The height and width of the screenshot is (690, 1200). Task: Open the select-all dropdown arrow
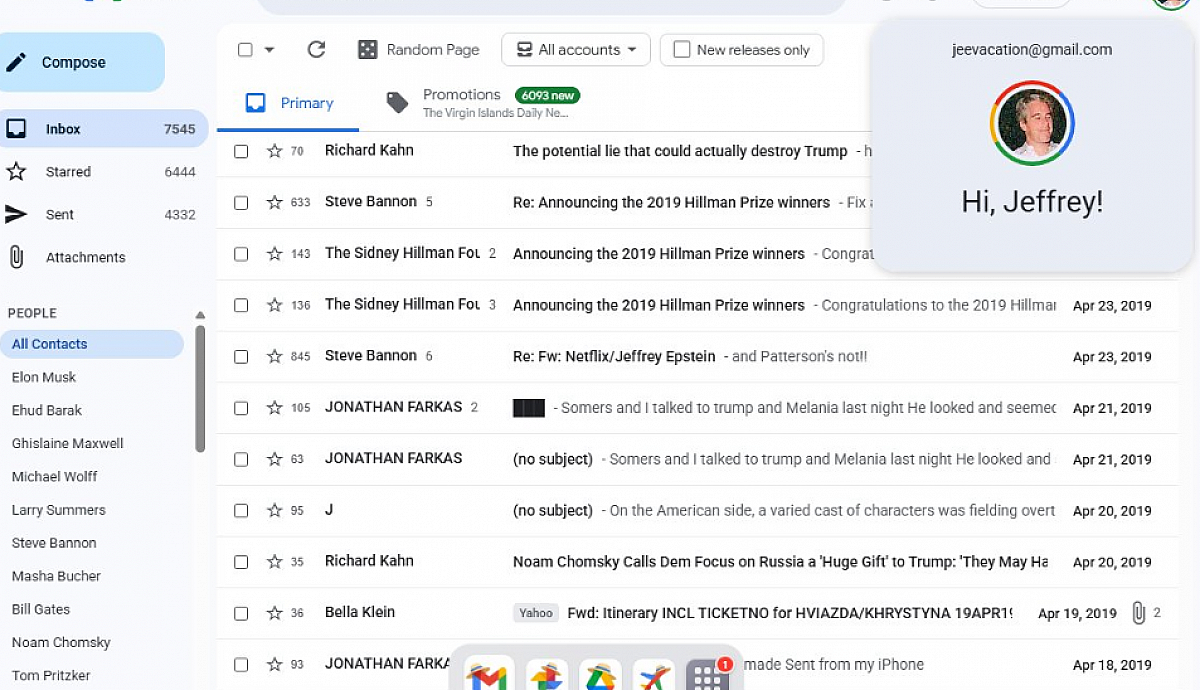pyautogui.click(x=269, y=50)
